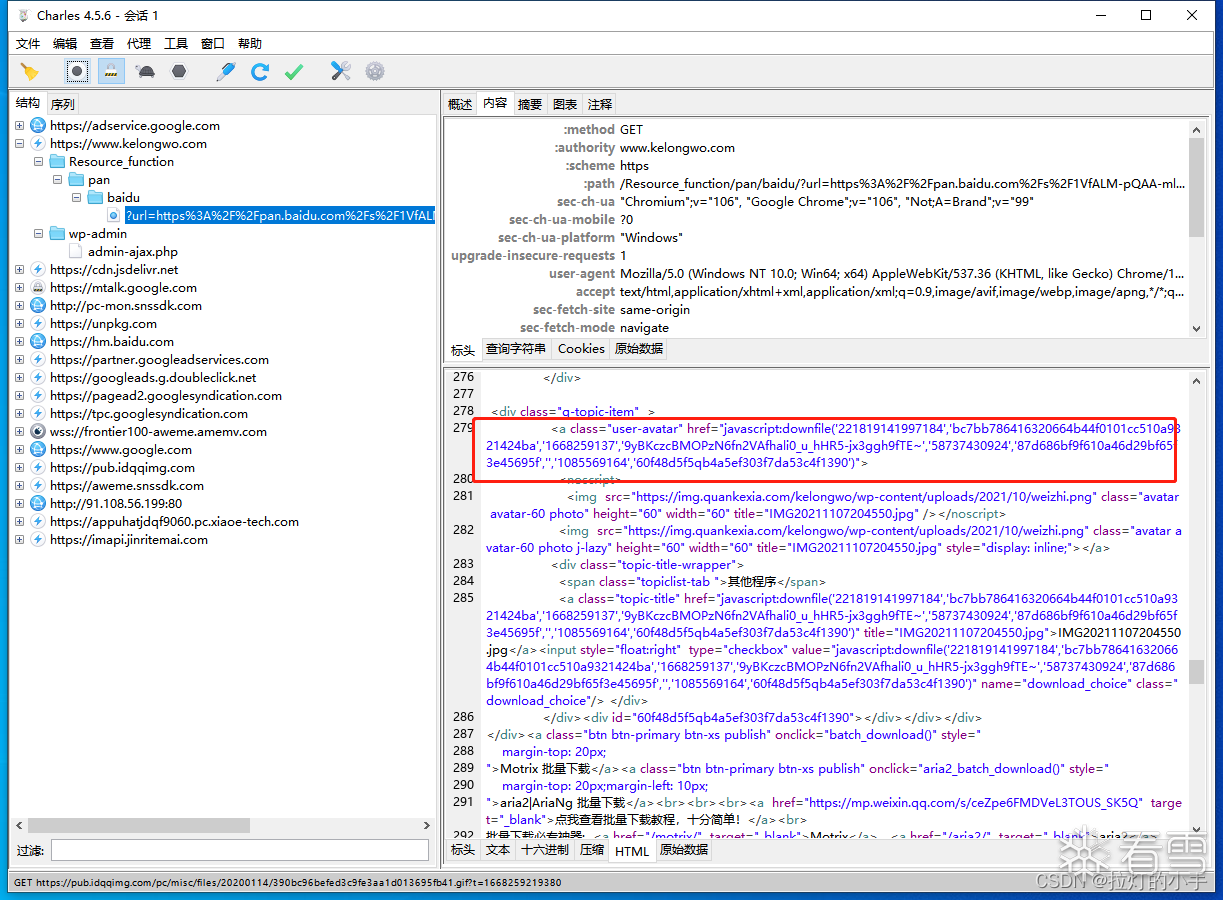Screen dimensions: 1223x900
Task: Open the 注释 tab
Action: point(600,104)
